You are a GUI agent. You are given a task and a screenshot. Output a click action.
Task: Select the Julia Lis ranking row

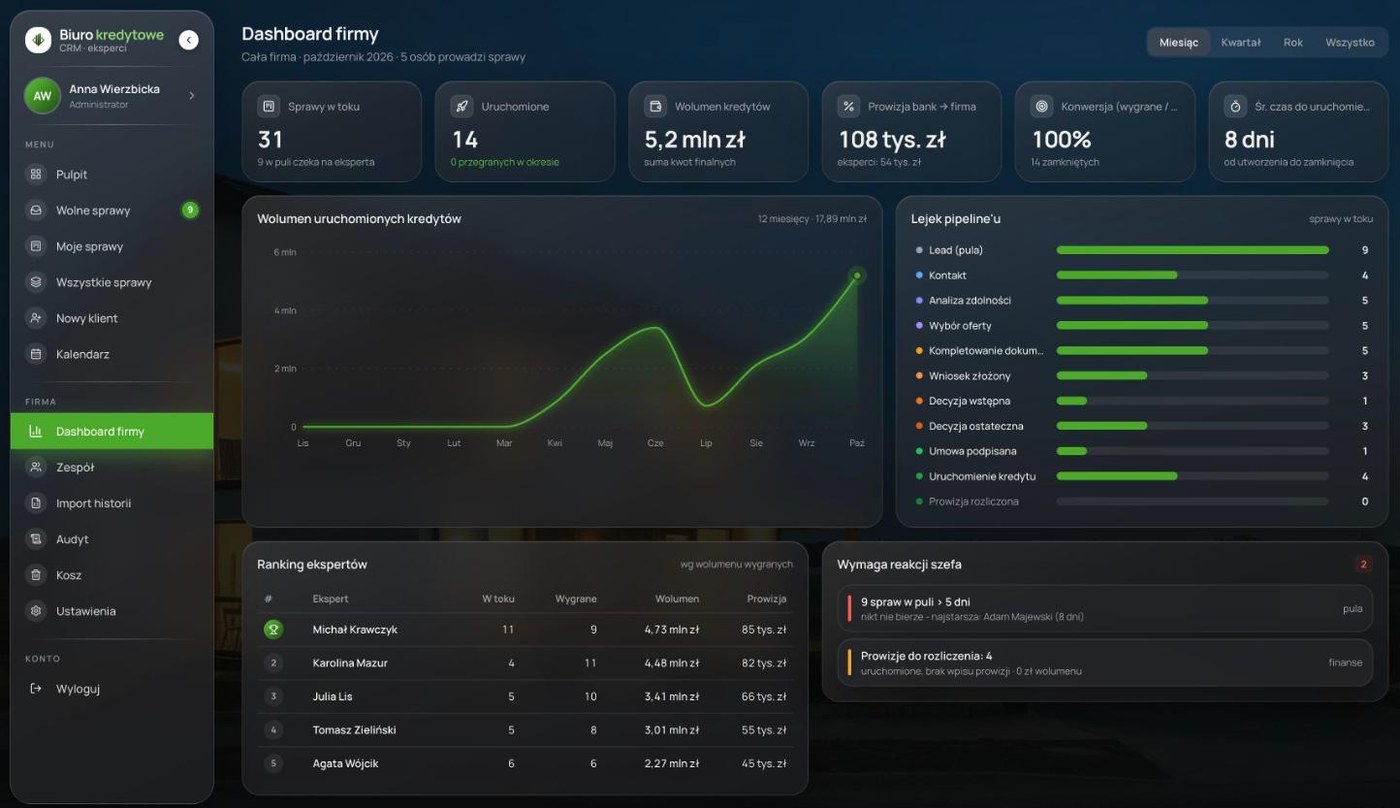coord(525,696)
